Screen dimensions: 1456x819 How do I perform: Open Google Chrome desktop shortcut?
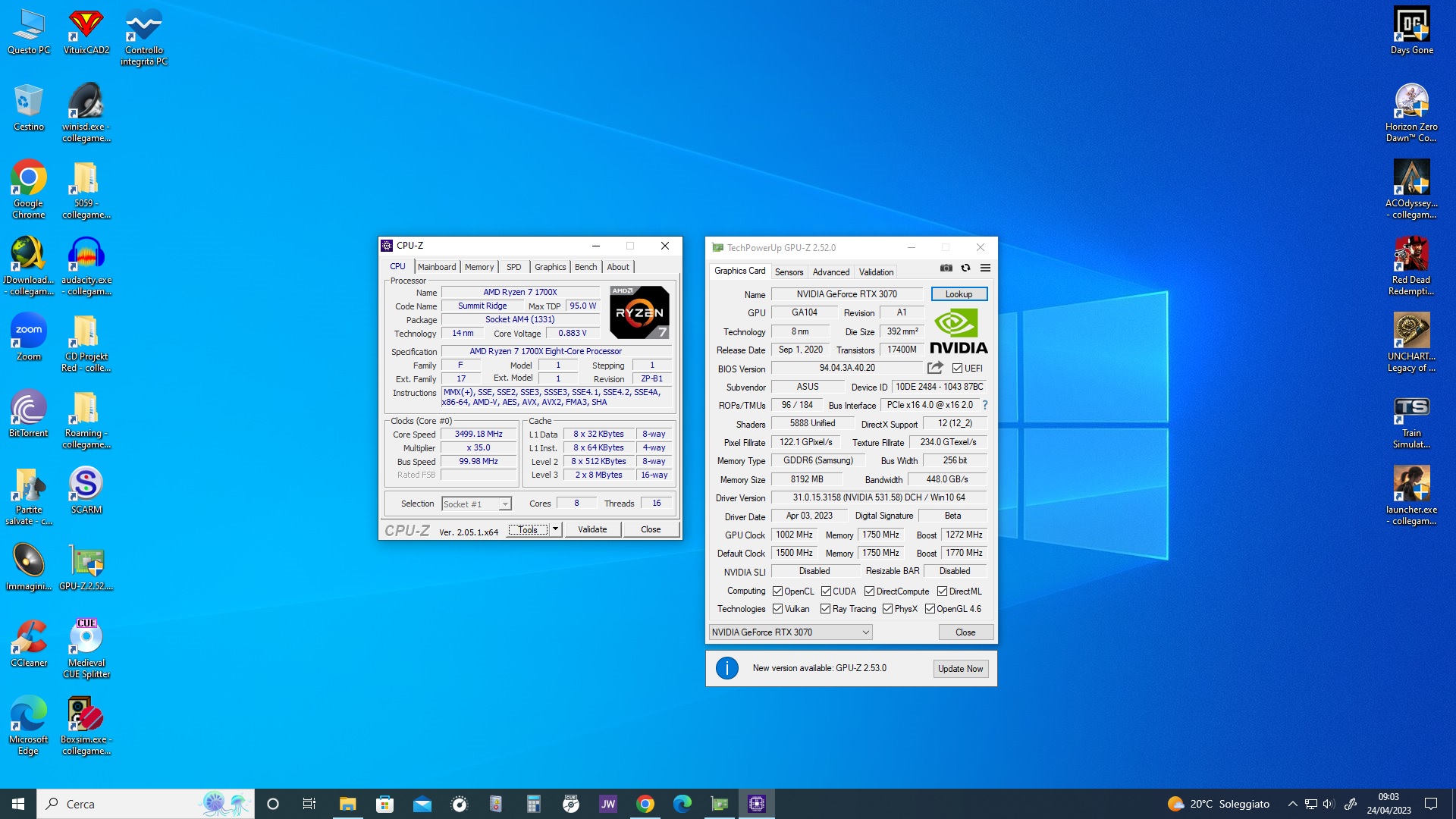click(x=28, y=190)
